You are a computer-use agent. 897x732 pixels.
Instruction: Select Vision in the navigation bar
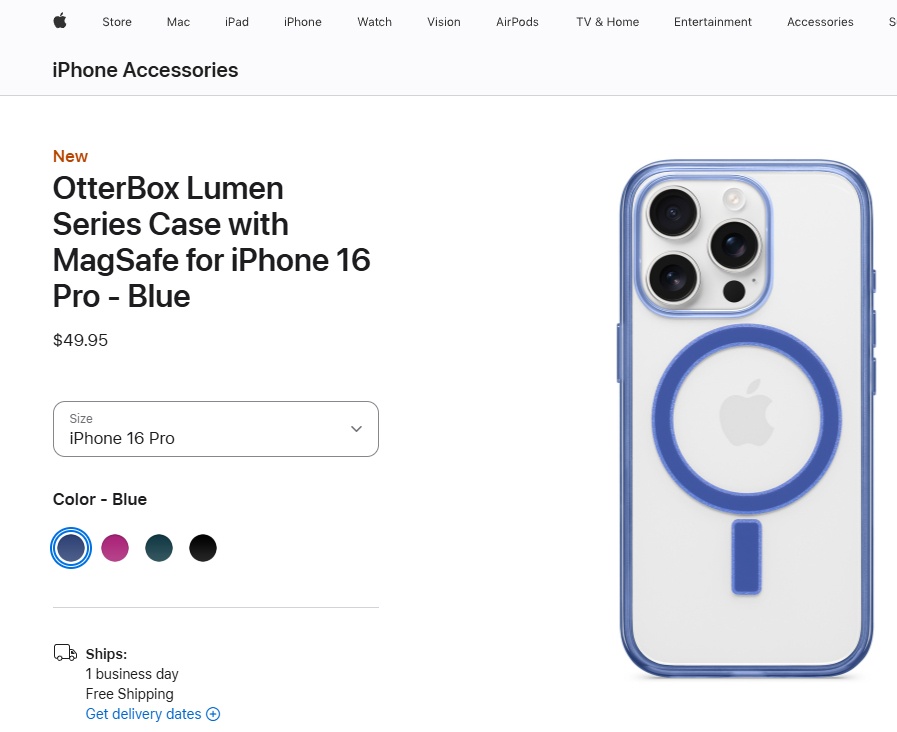point(444,22)
